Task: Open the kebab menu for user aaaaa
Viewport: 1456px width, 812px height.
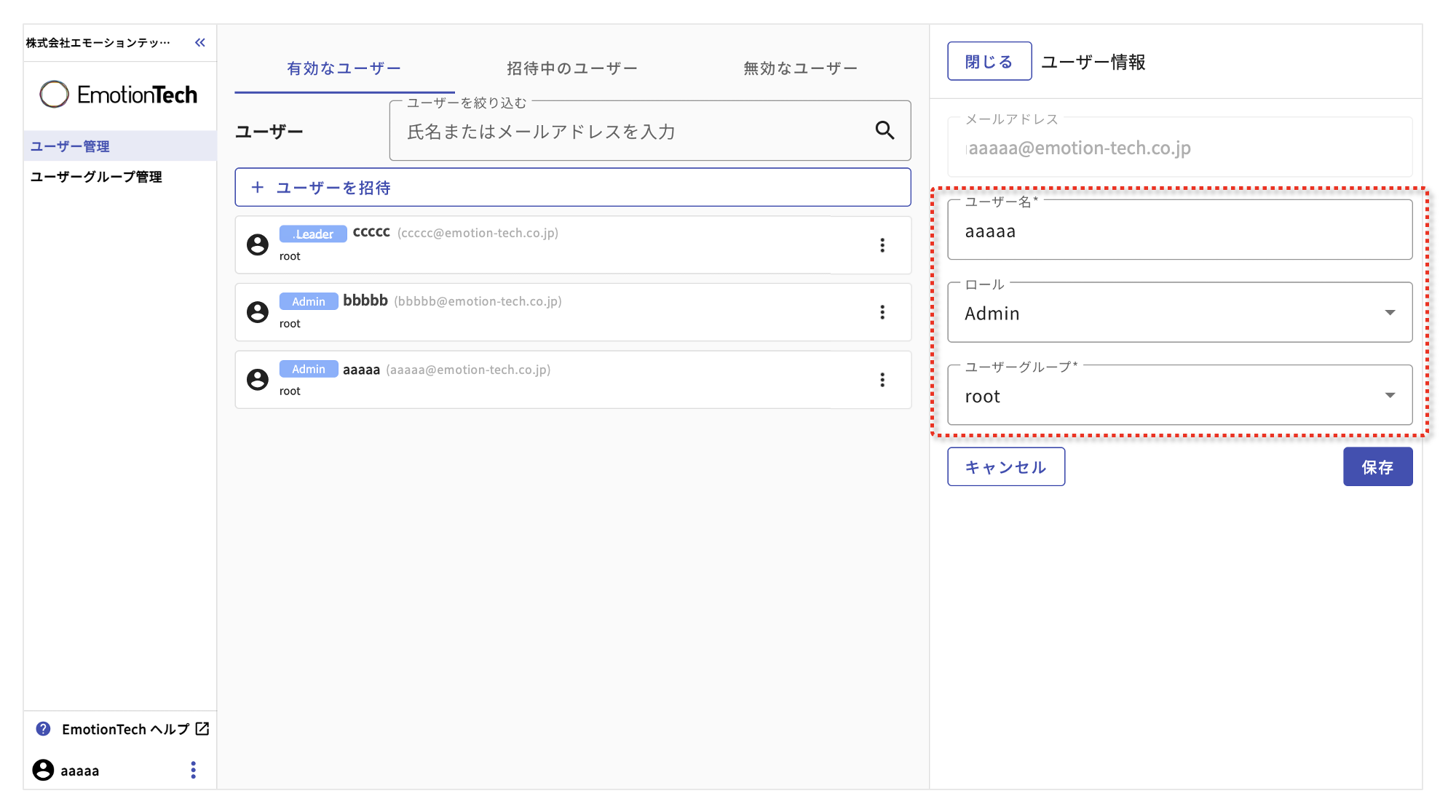Action: click(x=882, y=380)
